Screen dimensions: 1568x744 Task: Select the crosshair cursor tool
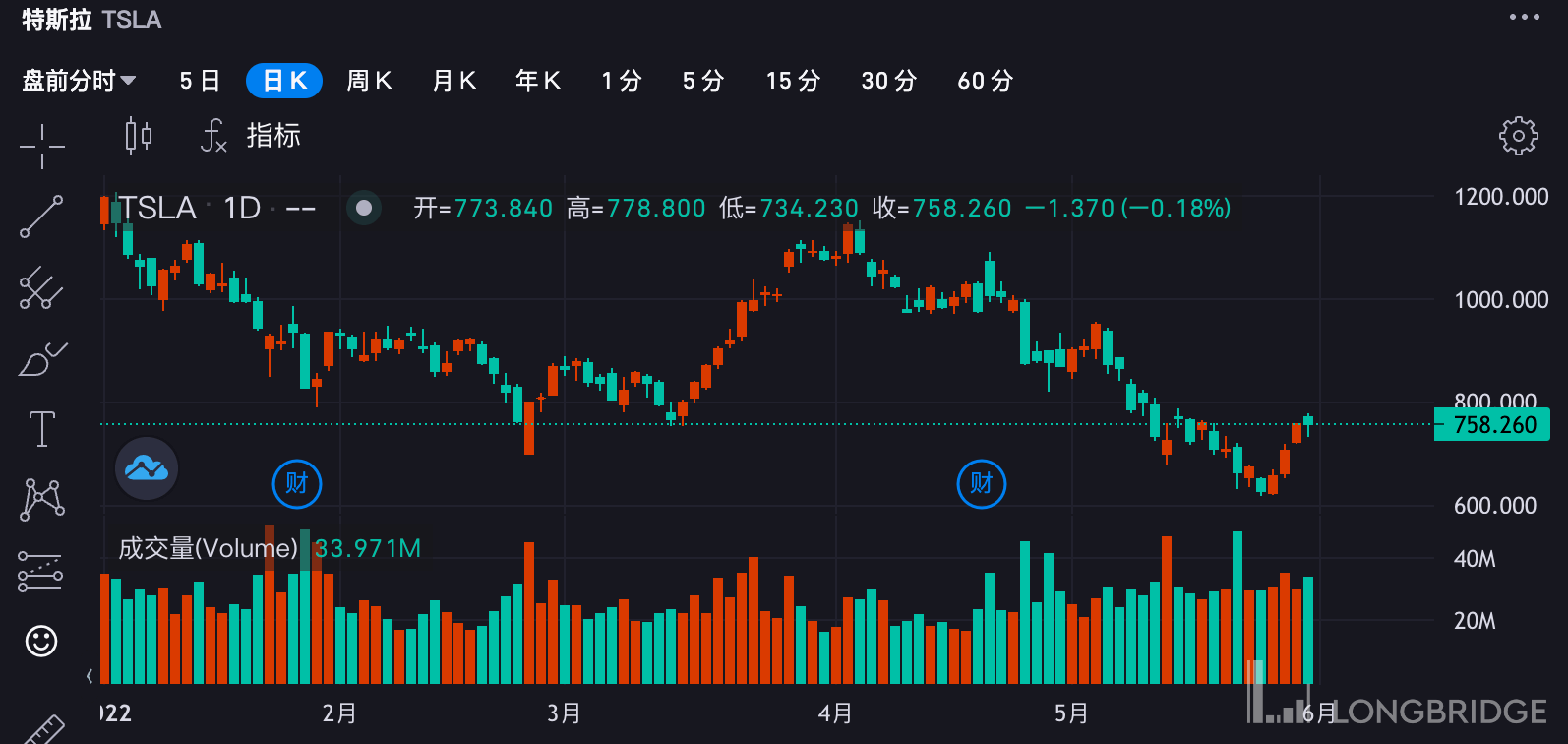coord(42,147)
